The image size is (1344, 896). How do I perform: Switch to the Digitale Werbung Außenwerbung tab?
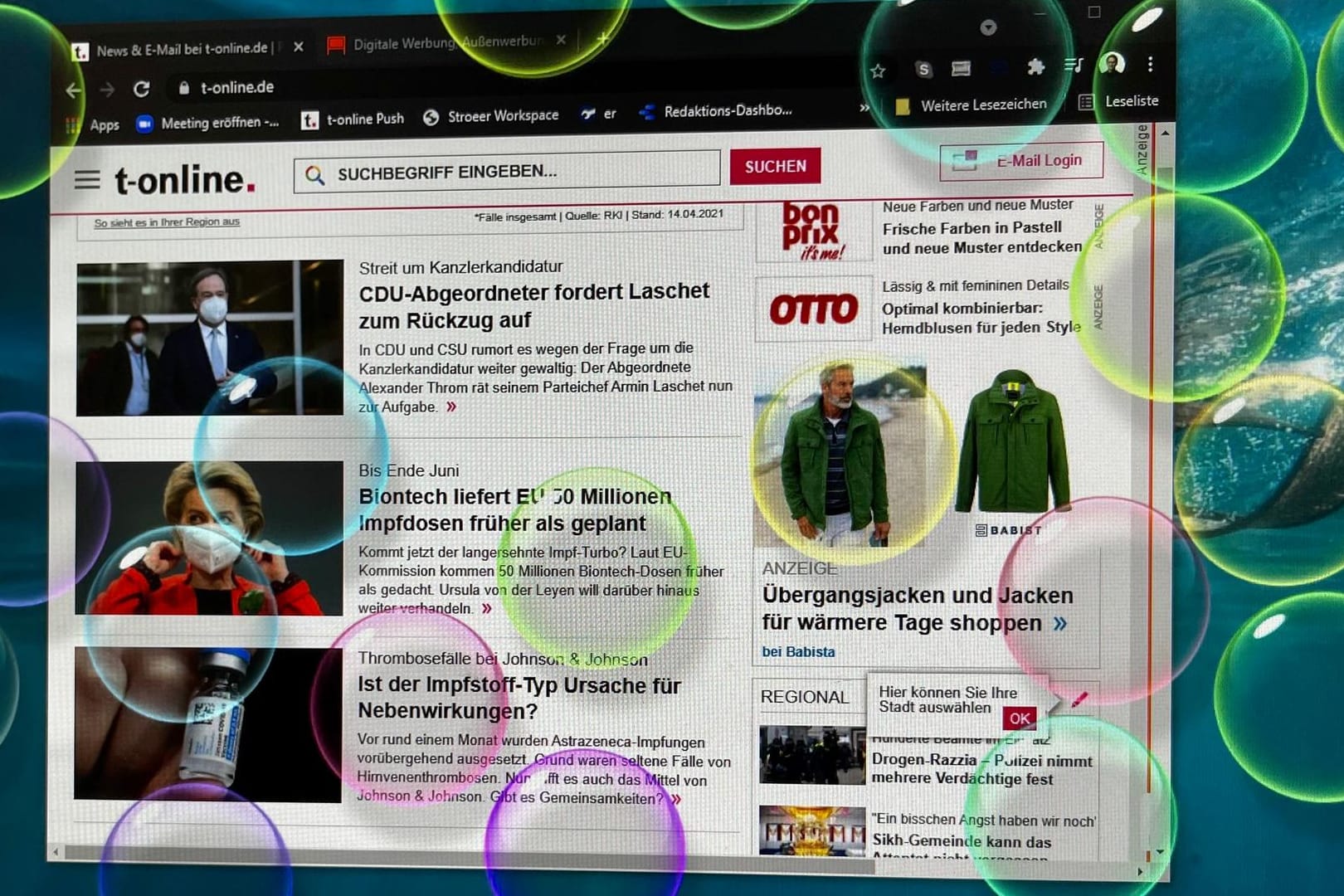(446, 42)
